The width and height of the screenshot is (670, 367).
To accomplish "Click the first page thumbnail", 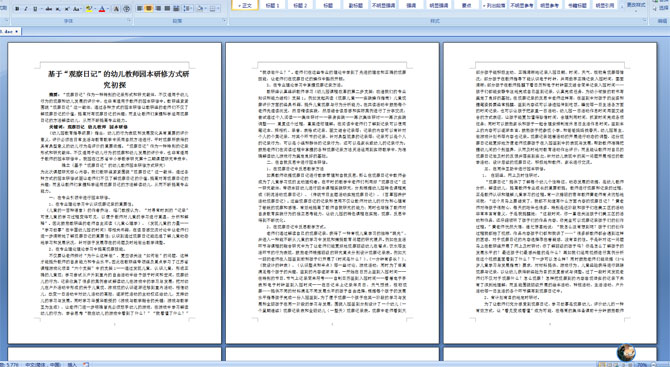I will coord(115,193).
